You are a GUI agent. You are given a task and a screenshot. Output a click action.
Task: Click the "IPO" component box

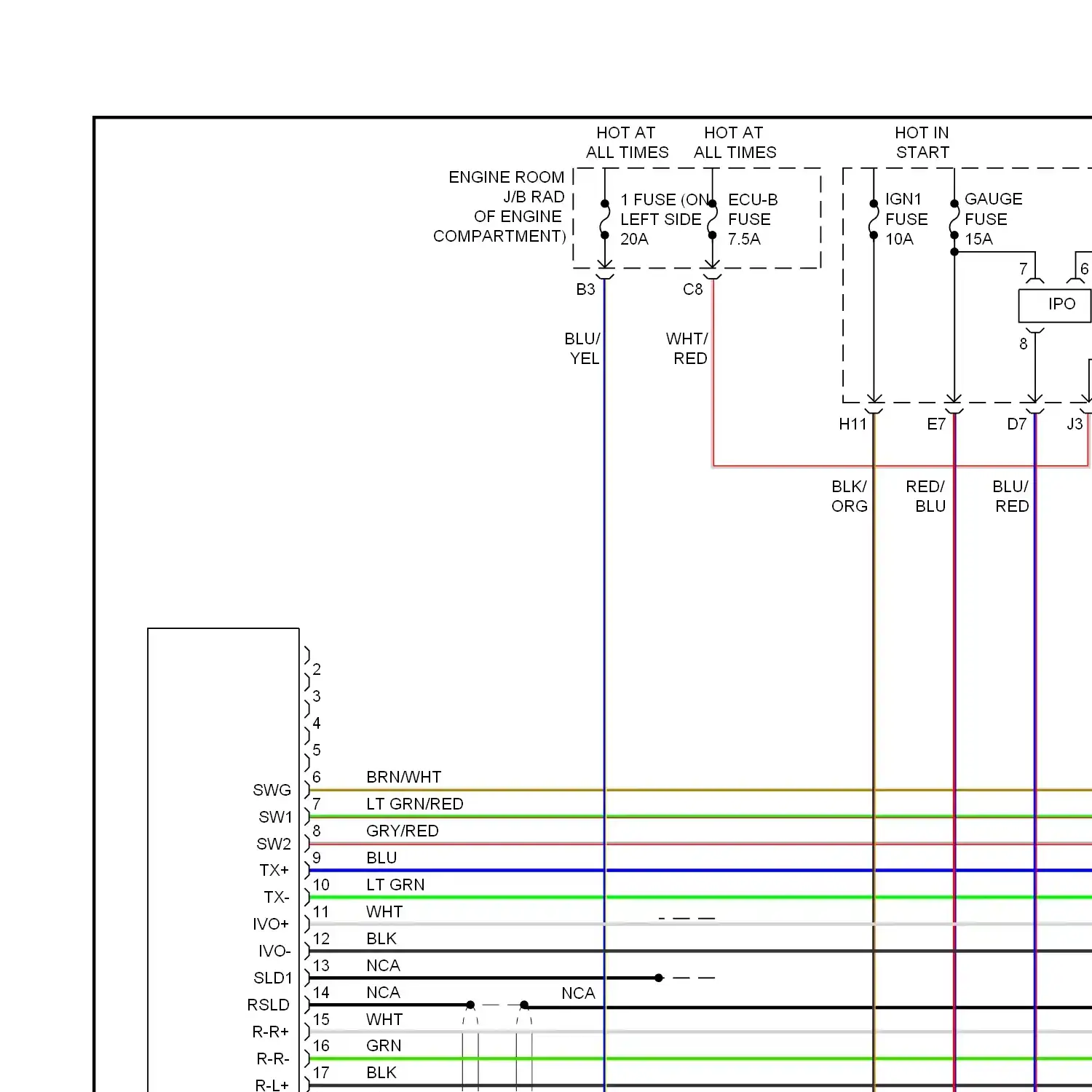pos(1055,306)
